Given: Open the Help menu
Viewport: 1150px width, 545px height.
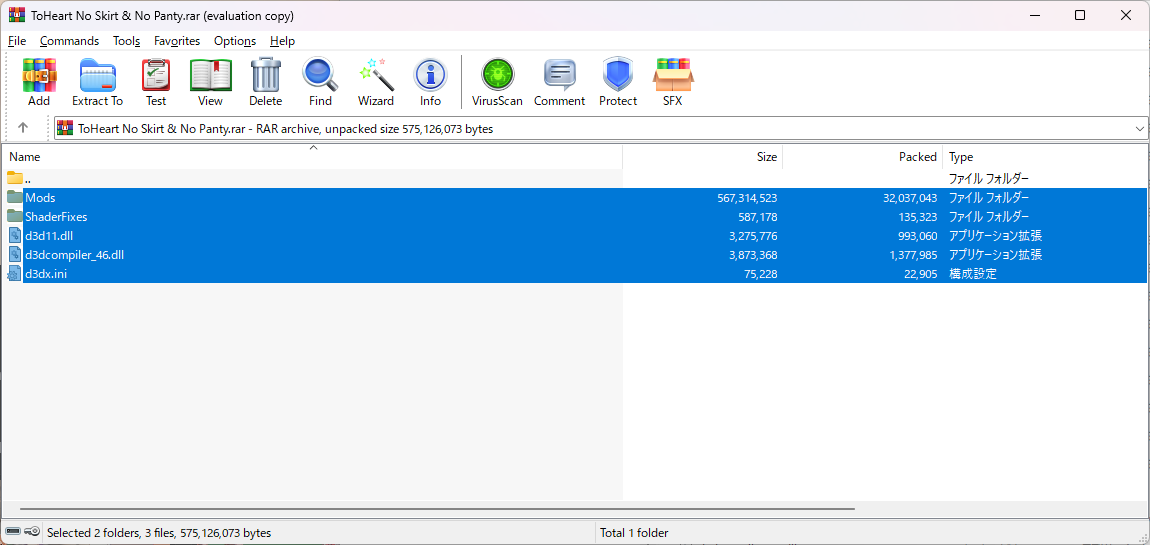Looking at the screenshot, I should pyautogui.click(x=282, y=41).
